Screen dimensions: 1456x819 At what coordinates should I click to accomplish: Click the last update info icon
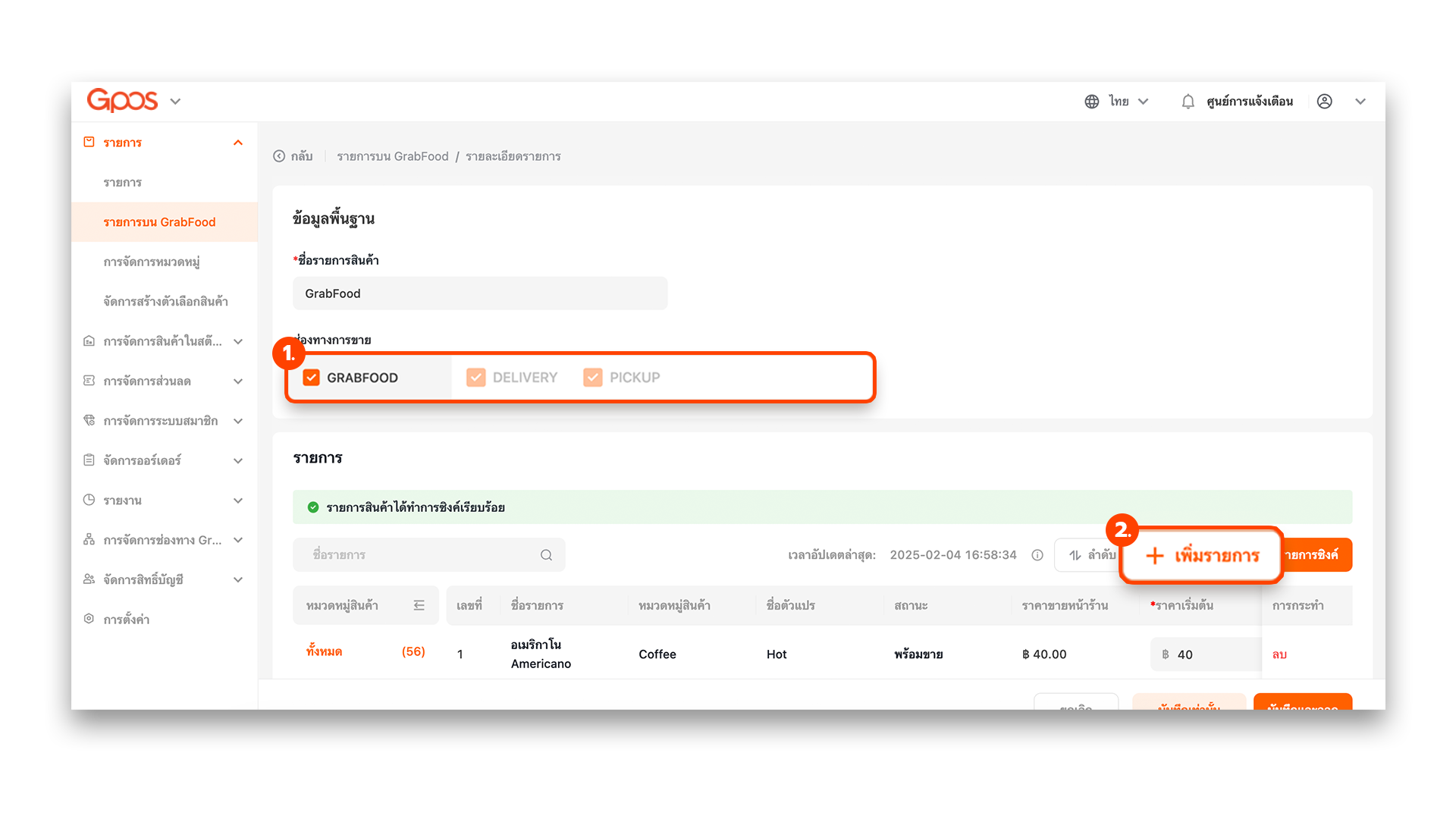click(1037, 555)
